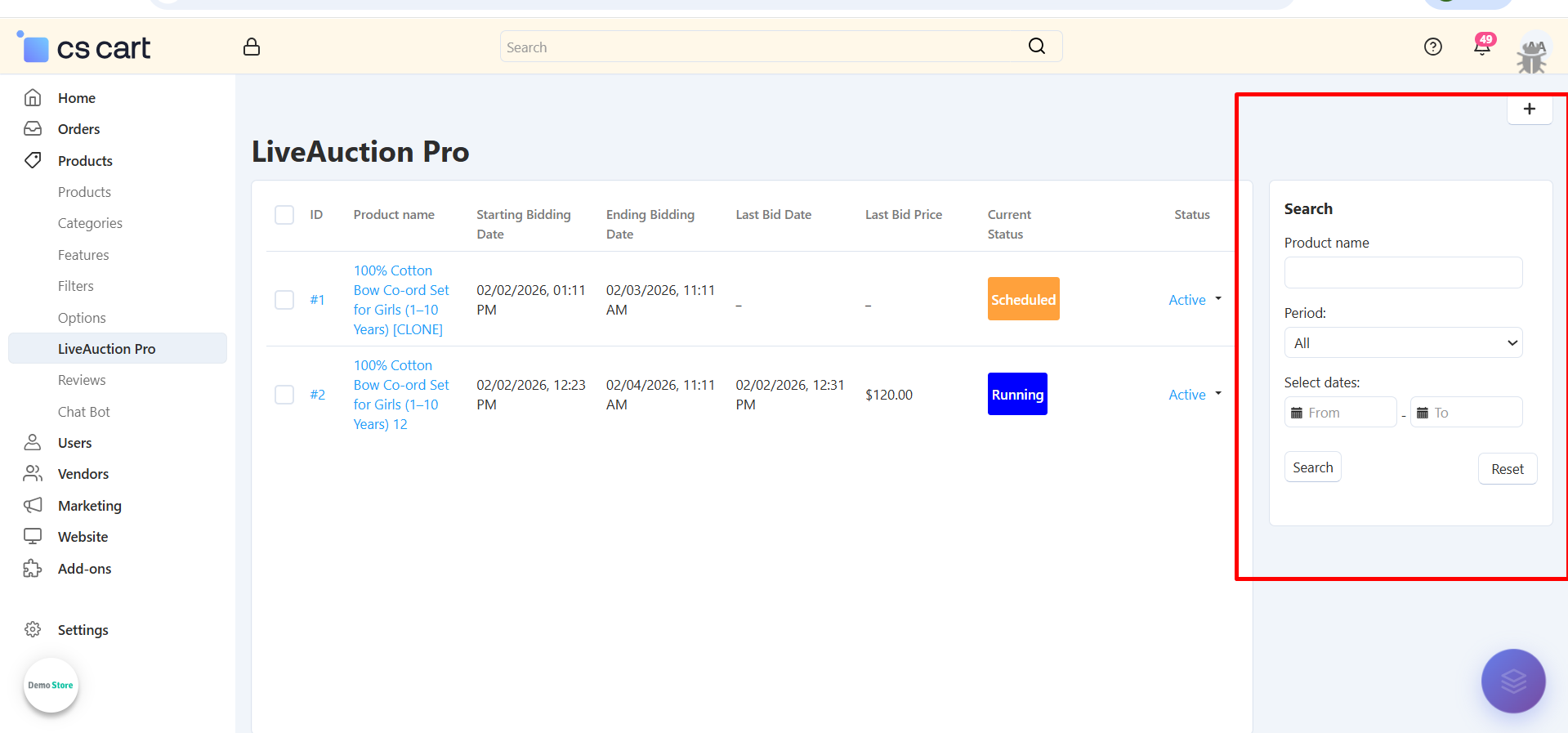Open notifications bell with 49 badge
The width and height of the screenshot is (1568, 733).
pos(1481,47)
